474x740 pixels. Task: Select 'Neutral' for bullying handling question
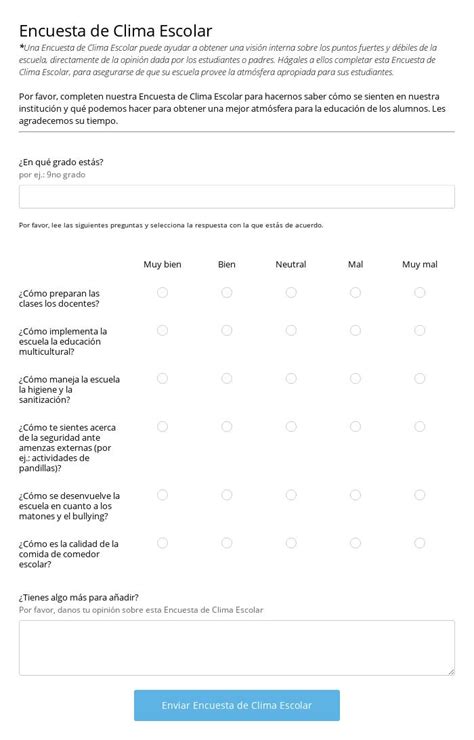[x=291, y=495]
